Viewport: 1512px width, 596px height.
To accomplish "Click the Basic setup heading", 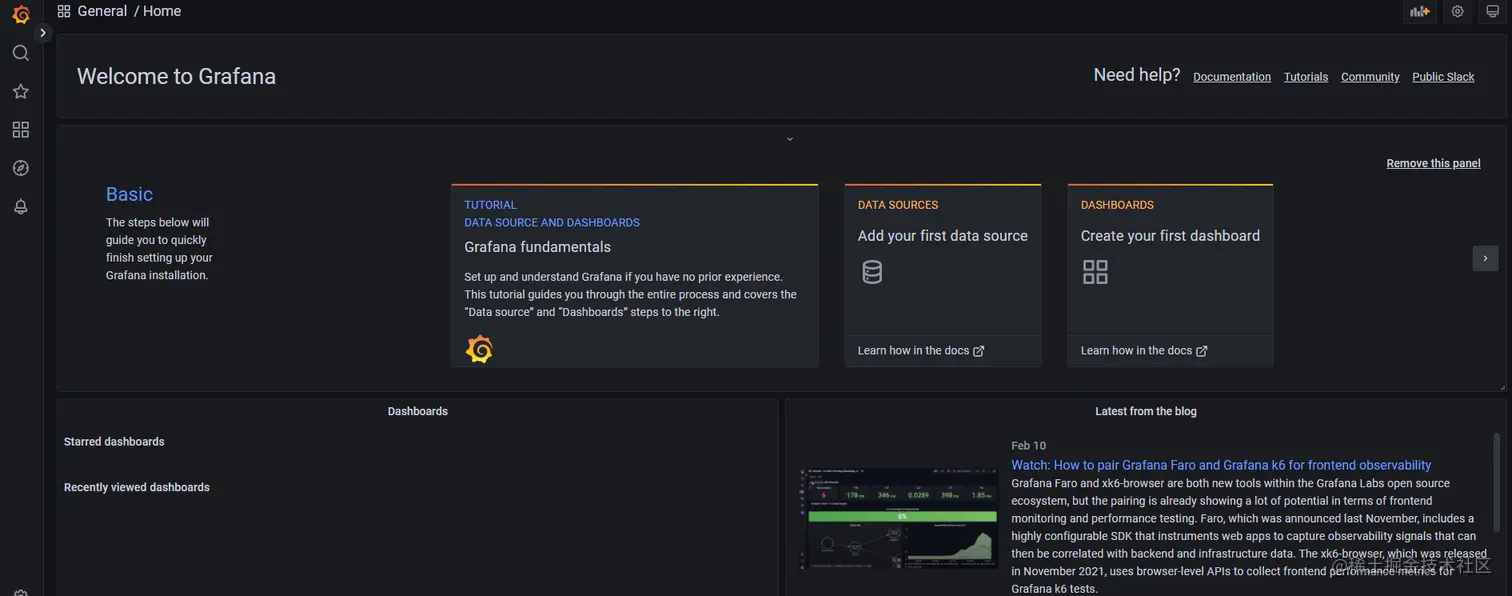I will coord(129,194).
